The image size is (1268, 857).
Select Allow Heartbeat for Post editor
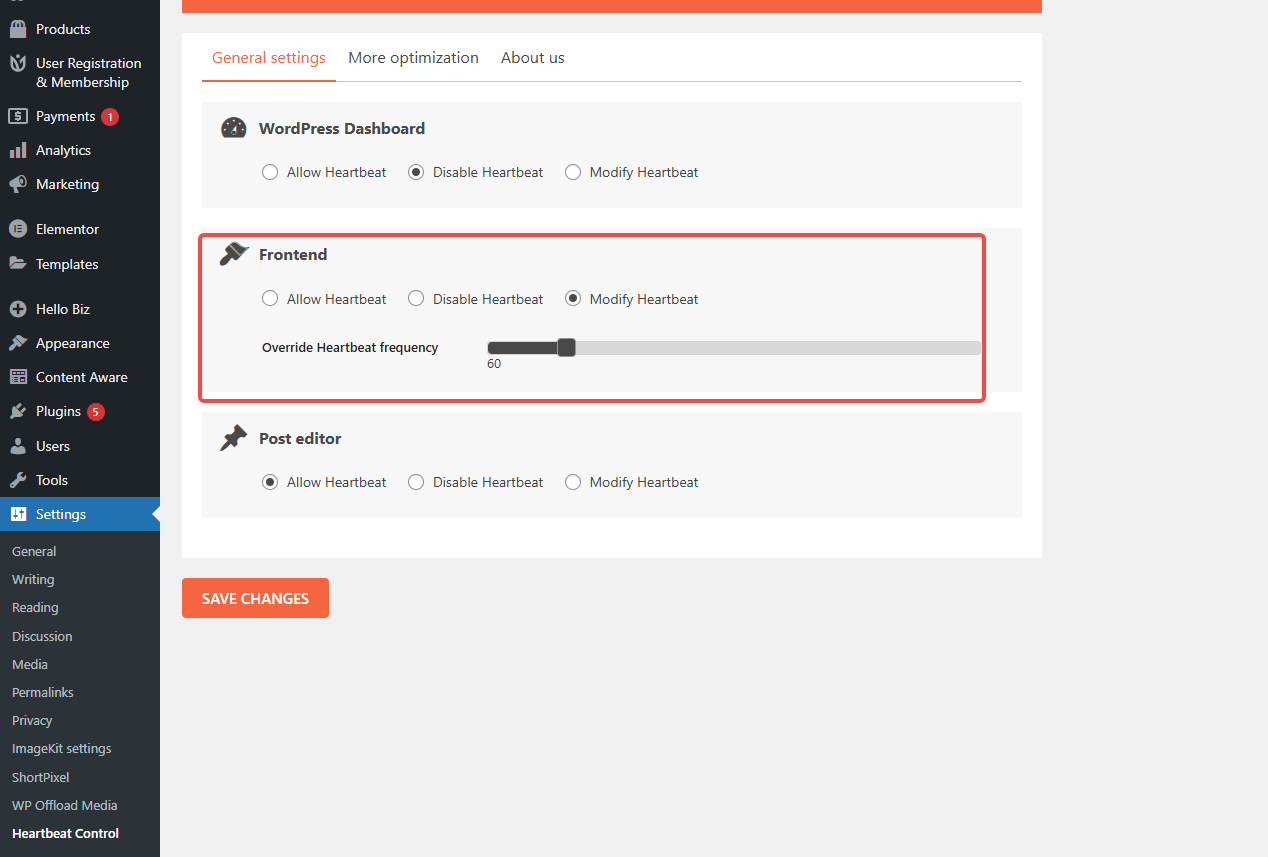[x=270, y=482]
